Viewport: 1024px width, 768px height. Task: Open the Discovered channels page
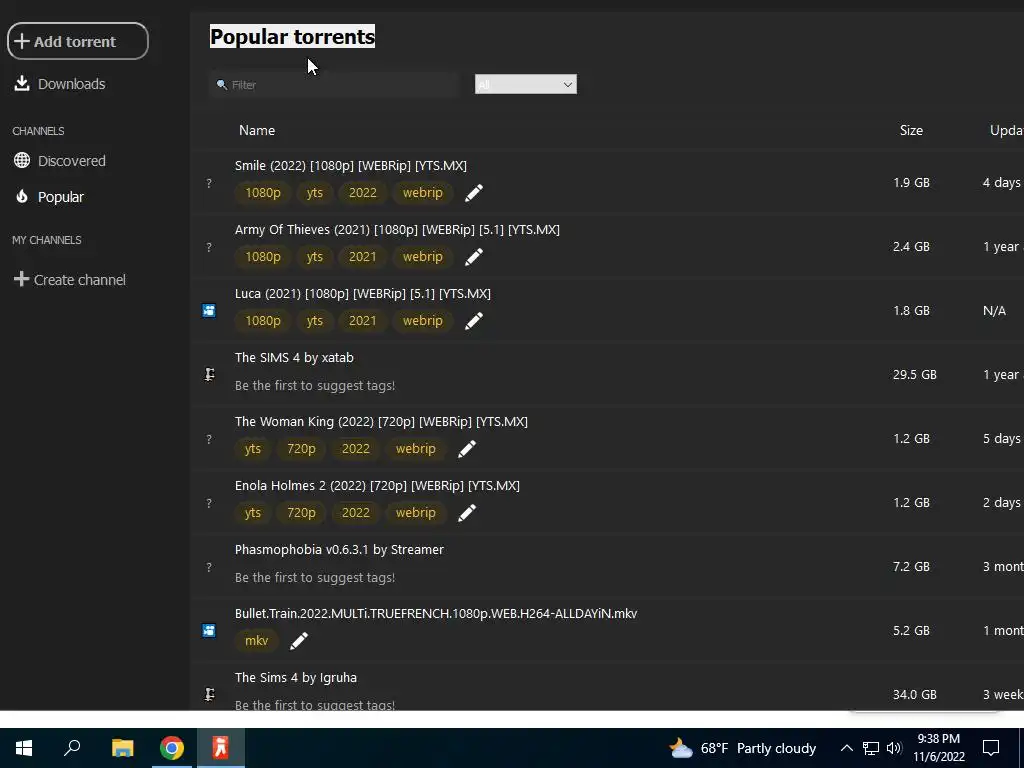(59, 161)
